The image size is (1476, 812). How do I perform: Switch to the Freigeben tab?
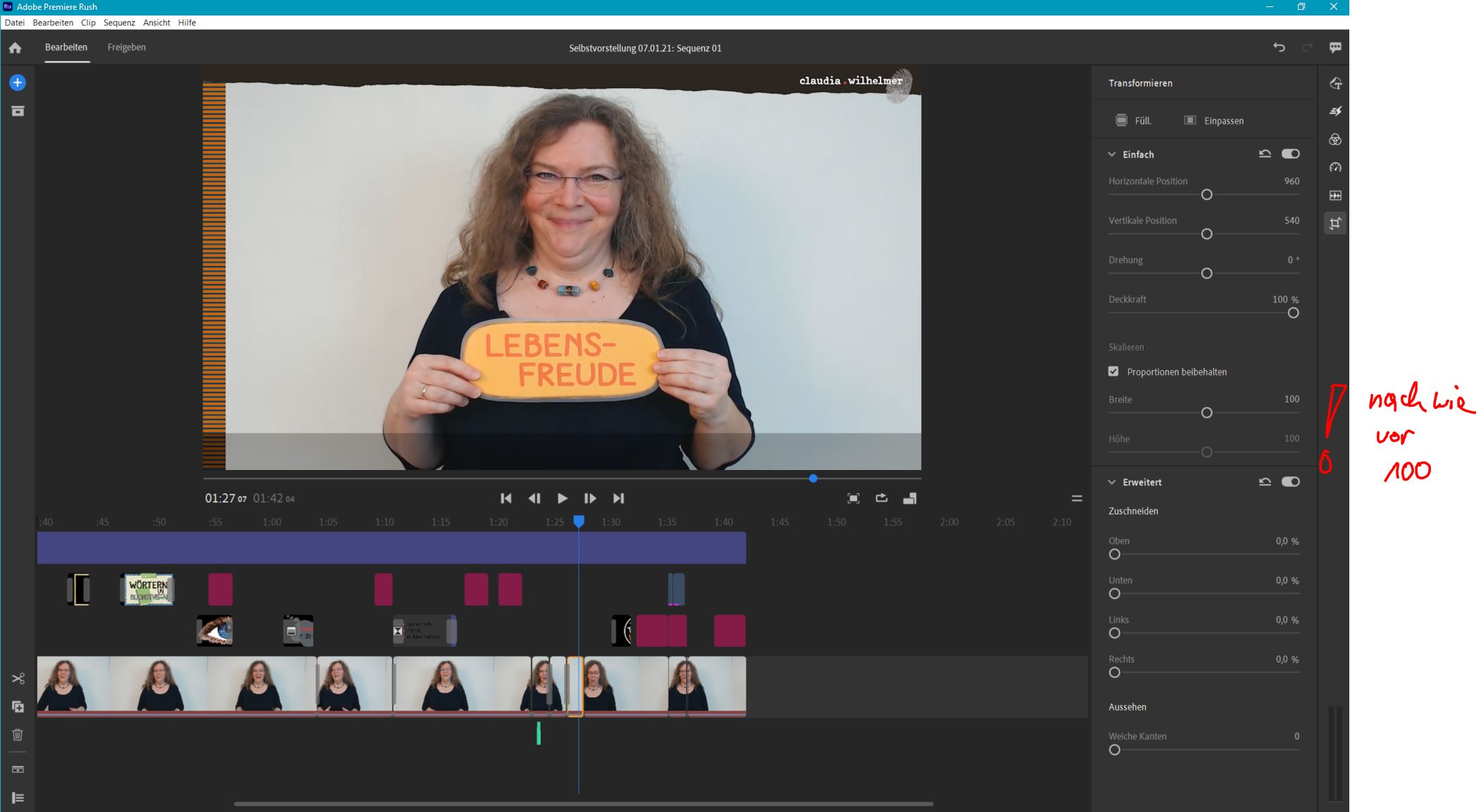126,47
